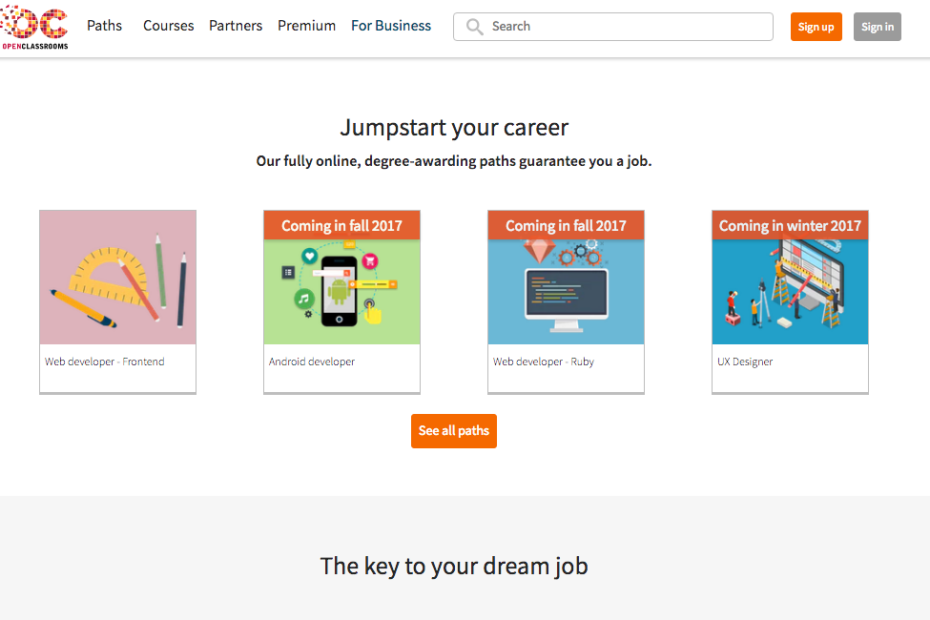The height and width of the screenshot is (620, 930).
Task: Click the Coming in winter 2017 banner
Action: (x=790, y=225)
